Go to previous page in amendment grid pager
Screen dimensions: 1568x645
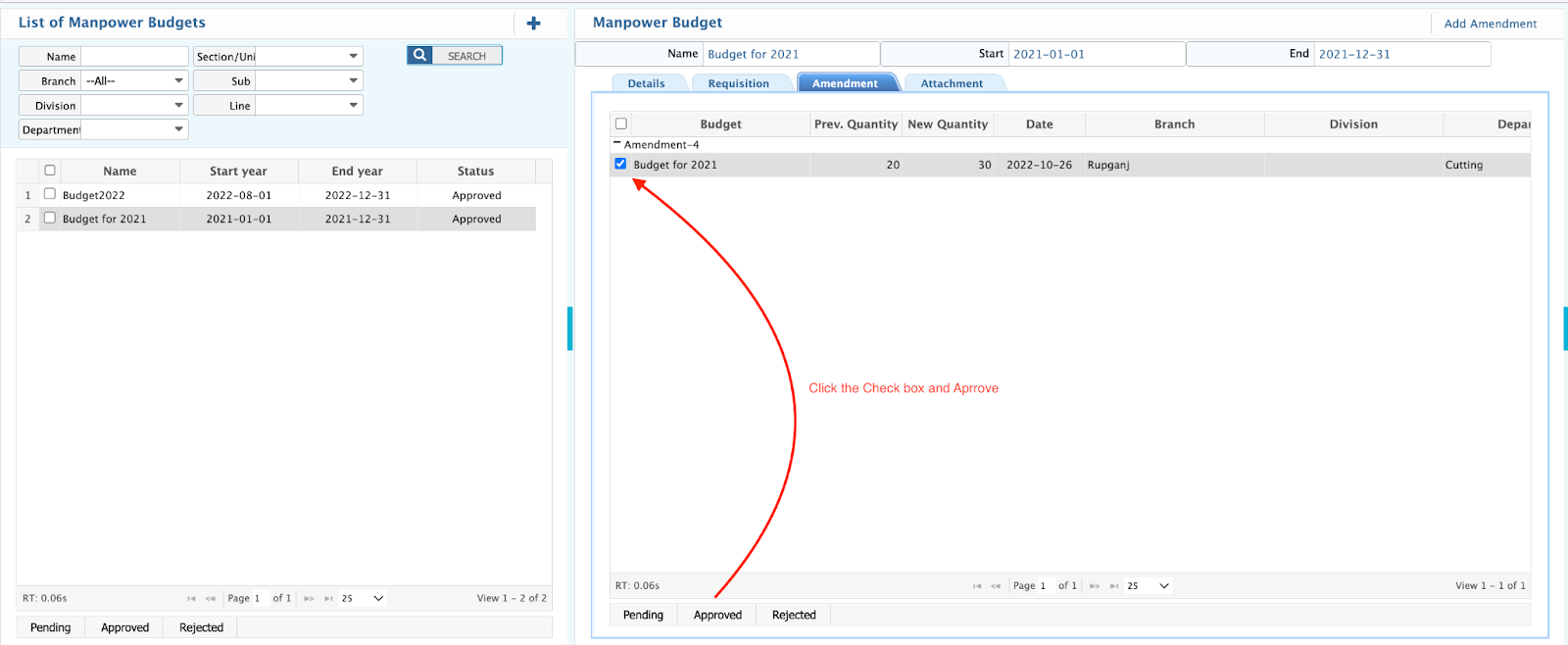click(x=996, y=586)
